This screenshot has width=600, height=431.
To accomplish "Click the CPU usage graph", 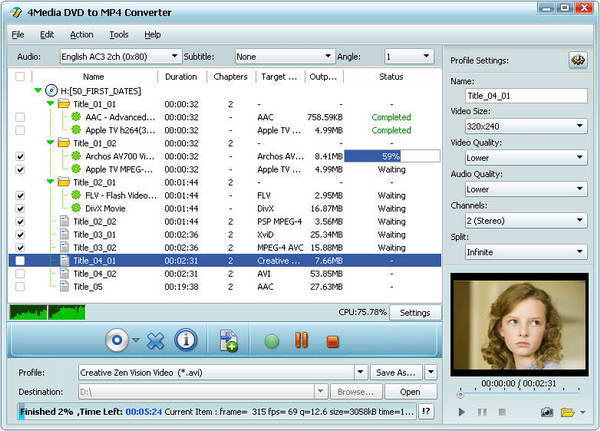I will pyautogui.click(x=47, y=312).
